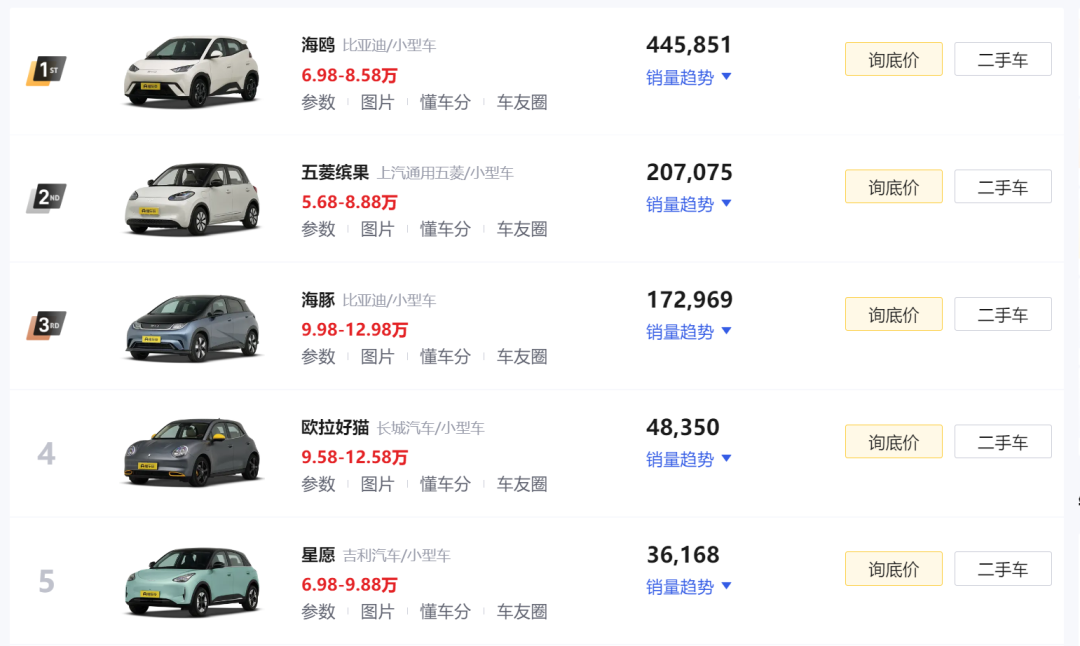Expand 销量趋势 dropdown for 海鸥
Image resolution: width=1080 pixels, height=646 pixels.
pyautogui.click(x=688, y=77)
